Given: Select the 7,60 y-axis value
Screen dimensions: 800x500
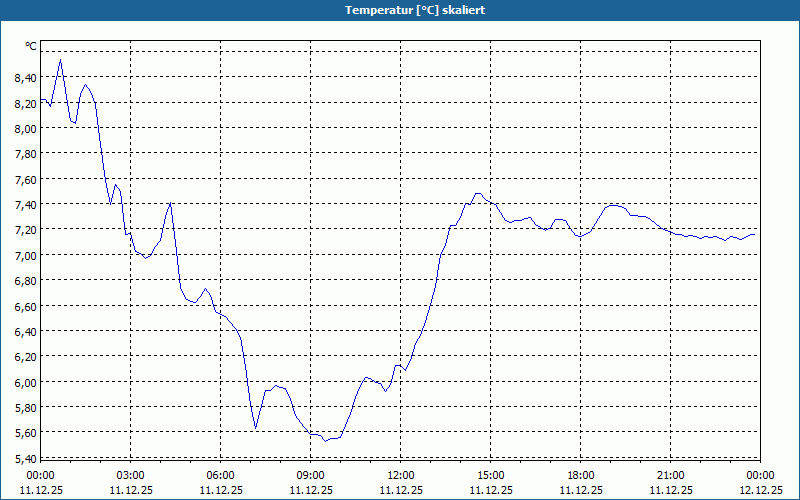Looking at the screenshot, I should click(26, 180).
